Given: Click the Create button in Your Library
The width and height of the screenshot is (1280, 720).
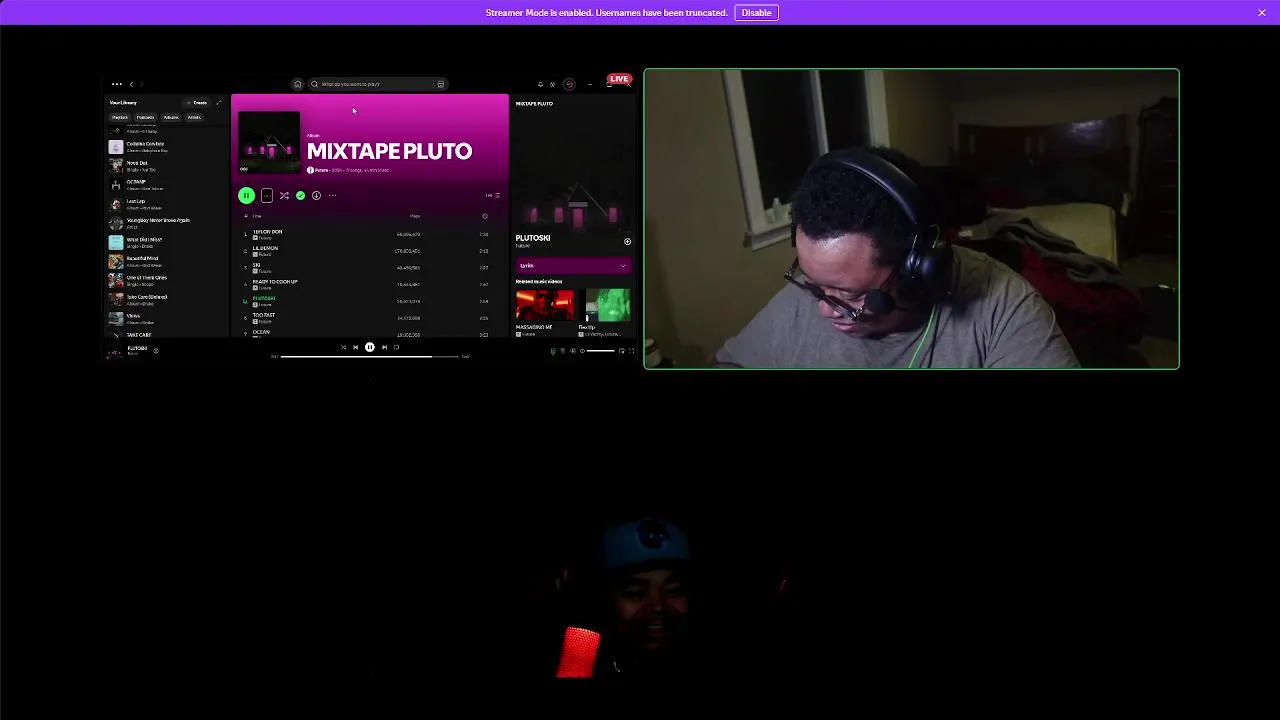Looking at the screenshot, I should (x=199, y=103).
